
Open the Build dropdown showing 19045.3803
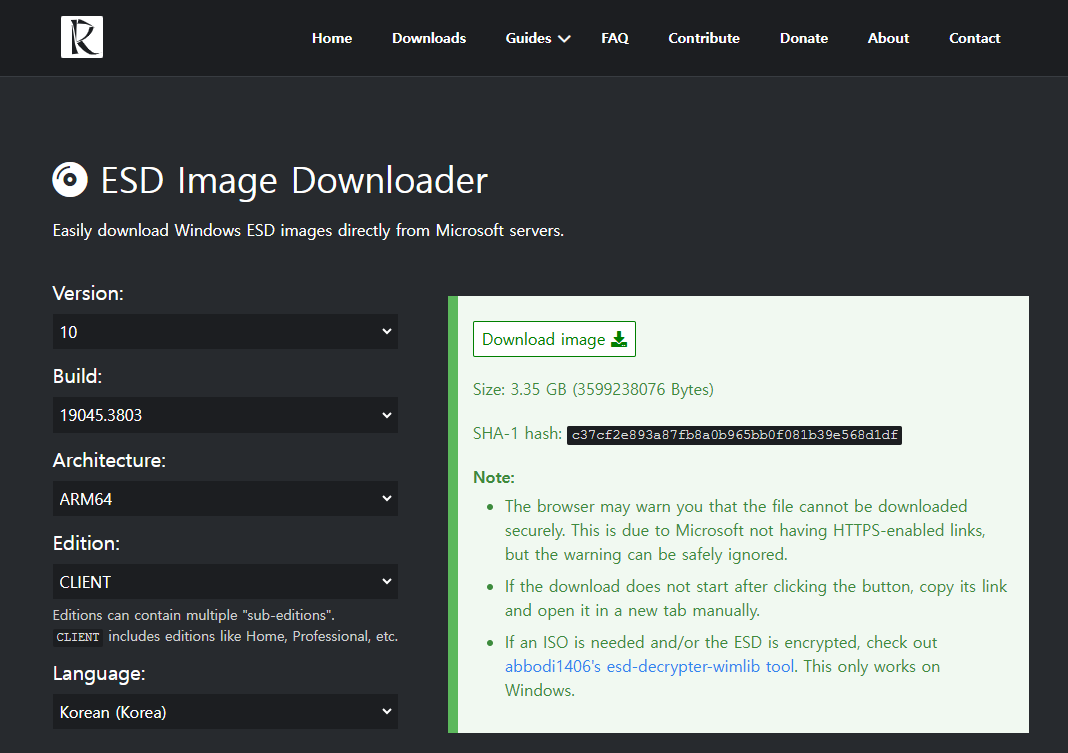click(x=225, y=415)
